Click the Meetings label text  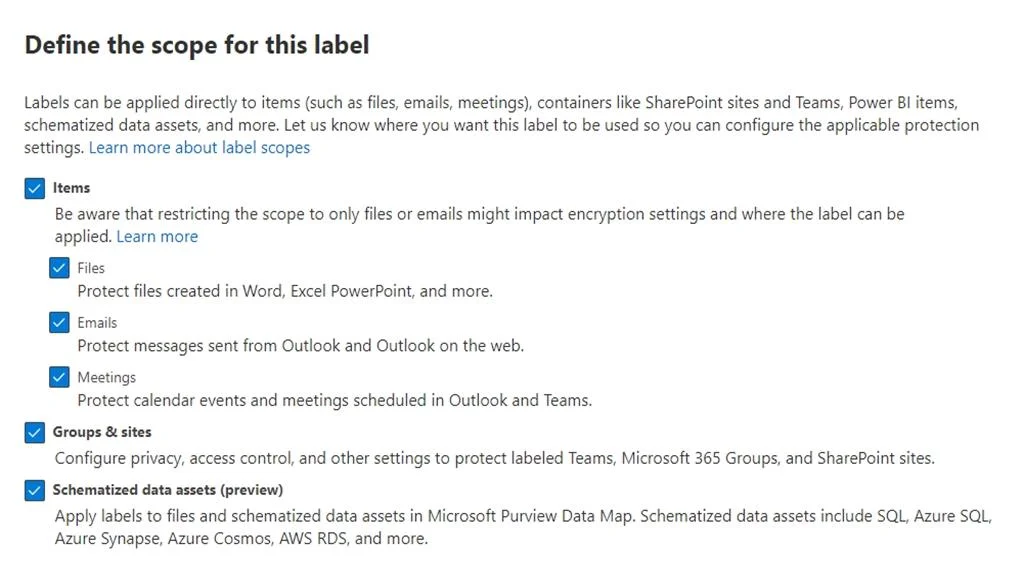pyautogui.click(x=106, y=377)
